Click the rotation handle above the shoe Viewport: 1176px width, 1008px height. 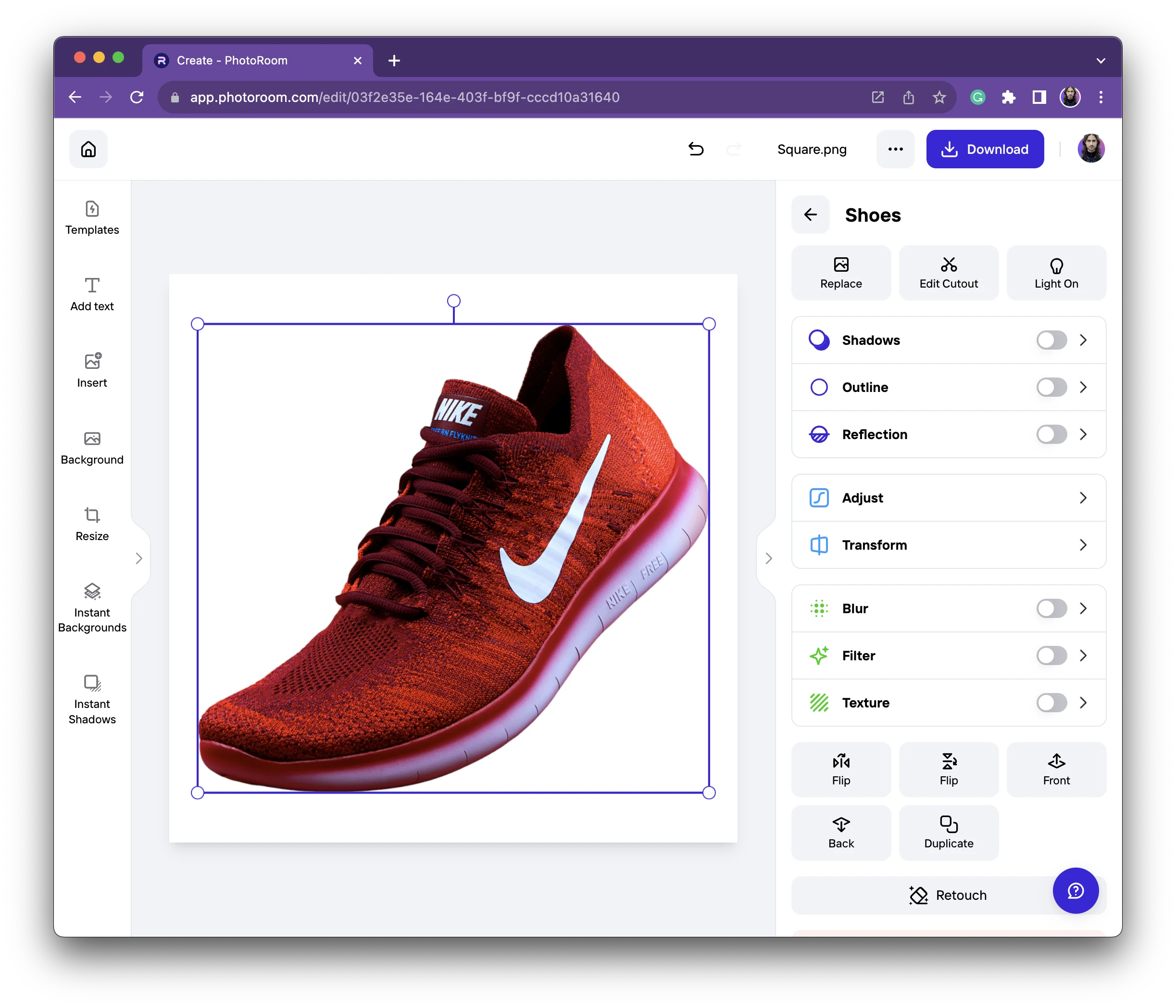453,301
